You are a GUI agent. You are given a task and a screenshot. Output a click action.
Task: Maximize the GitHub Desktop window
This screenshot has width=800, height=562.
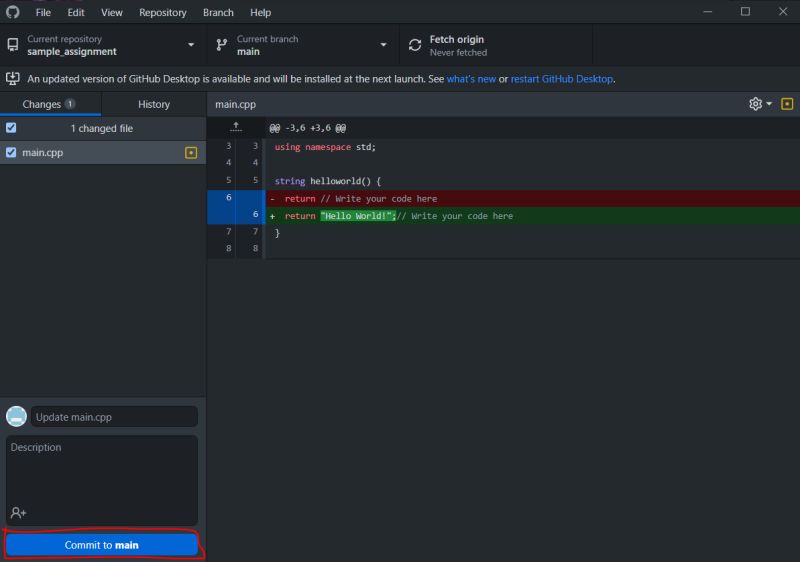(x=745, y=12)
